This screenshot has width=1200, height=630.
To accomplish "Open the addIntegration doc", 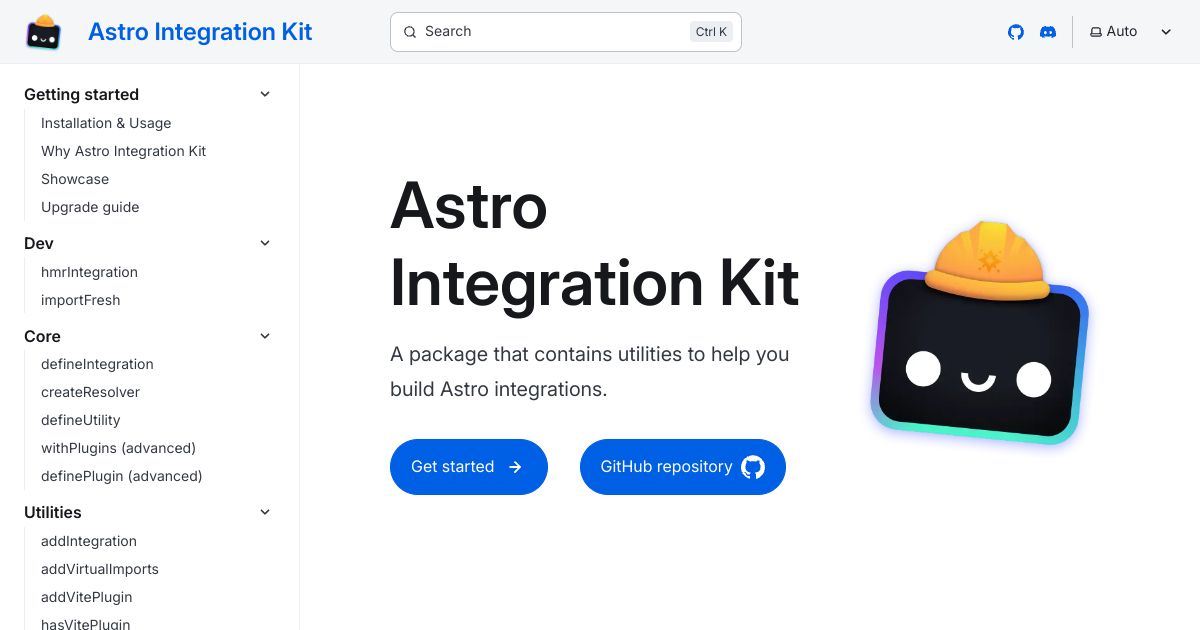I will pyautogui.click(x=89, y=541).
